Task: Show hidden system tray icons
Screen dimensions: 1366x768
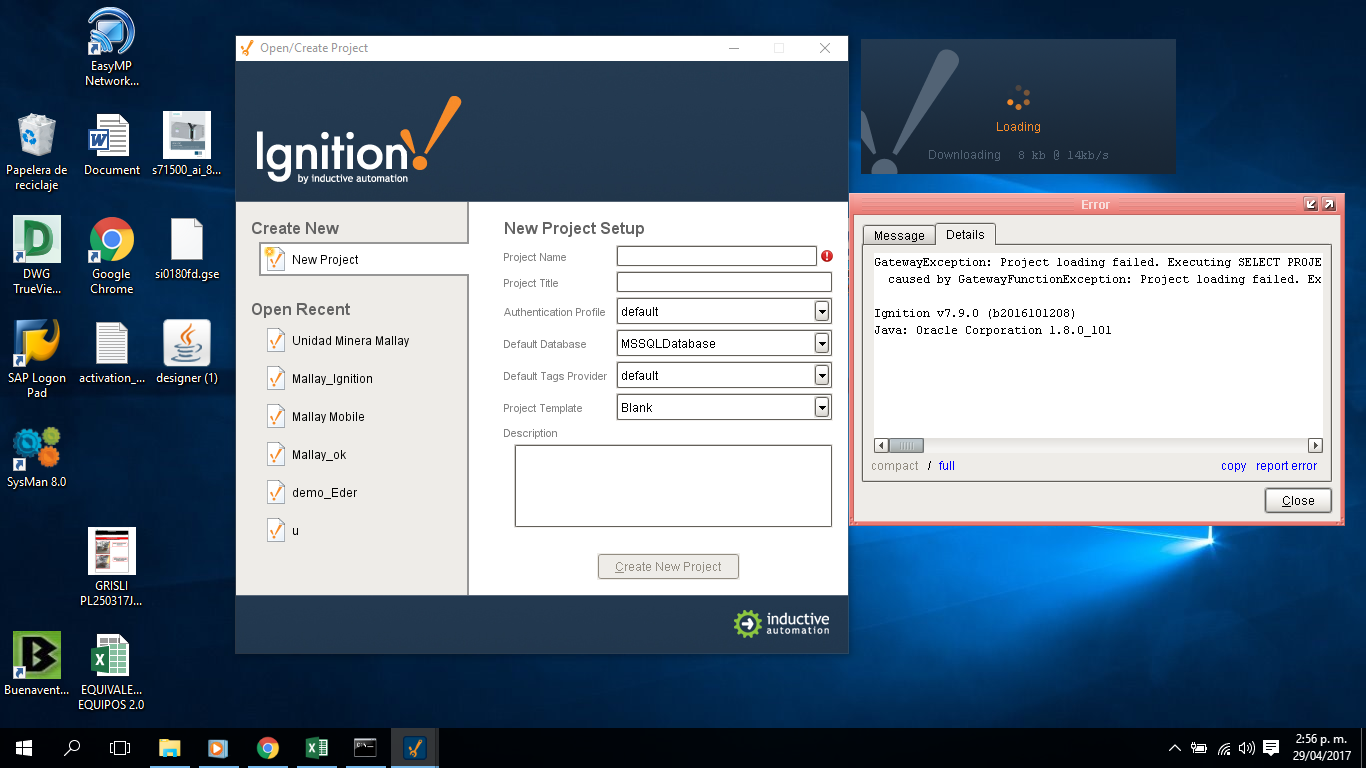Action: pos(1175,748)
